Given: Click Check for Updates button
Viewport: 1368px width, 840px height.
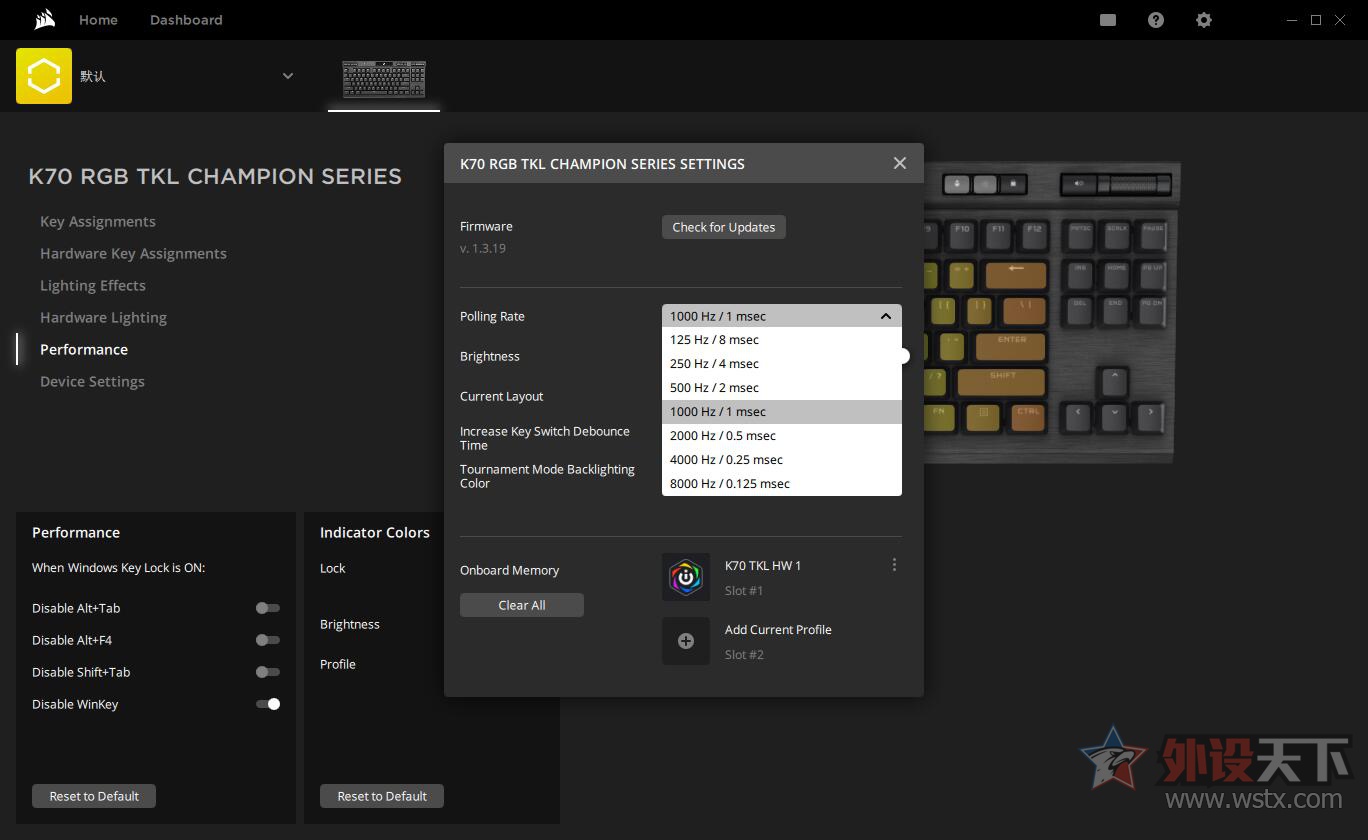Looking at the screenshot, I should tap(724, 227).
